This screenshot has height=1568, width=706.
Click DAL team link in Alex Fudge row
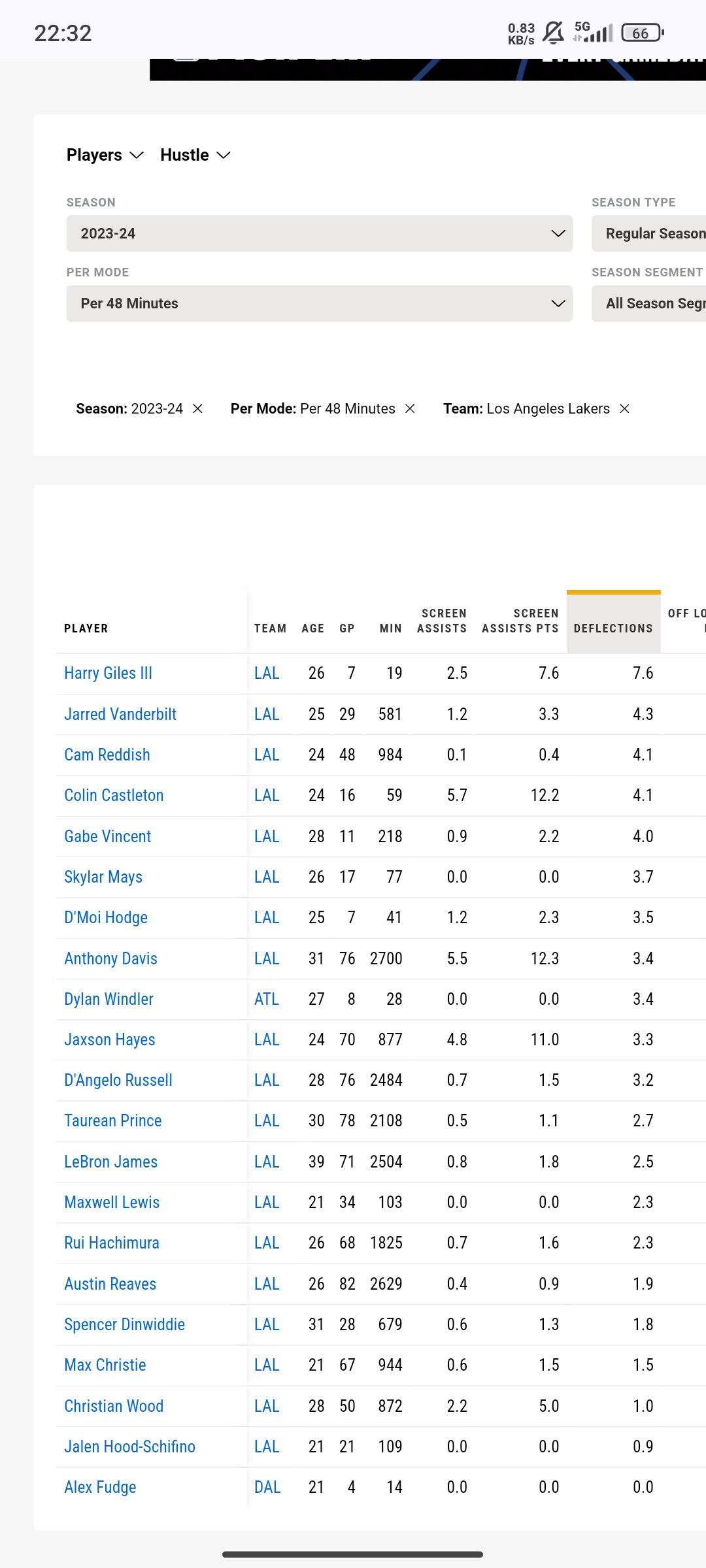(267, 1487)
